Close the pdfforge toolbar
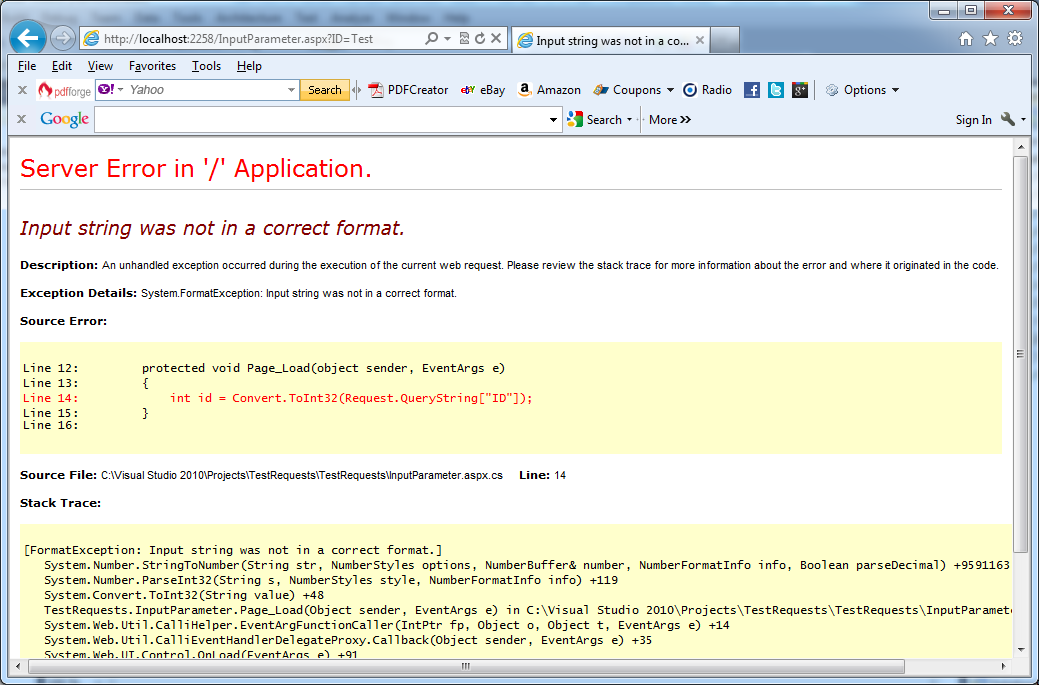 coord(22,90)
